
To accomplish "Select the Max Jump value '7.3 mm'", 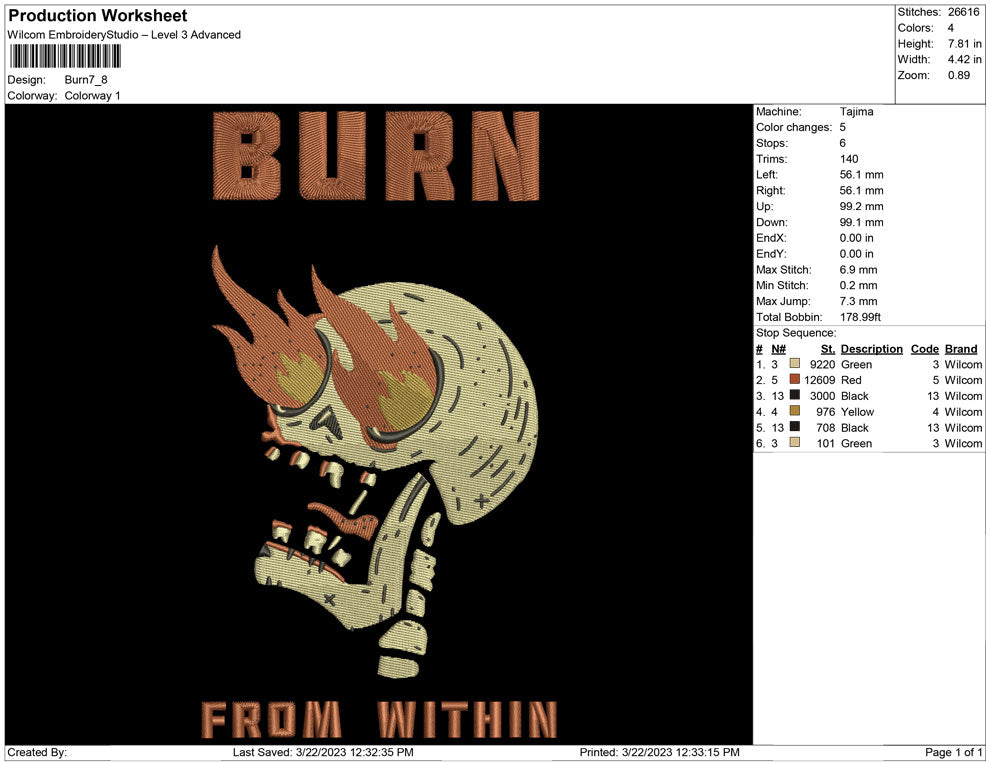I will 859,301.
